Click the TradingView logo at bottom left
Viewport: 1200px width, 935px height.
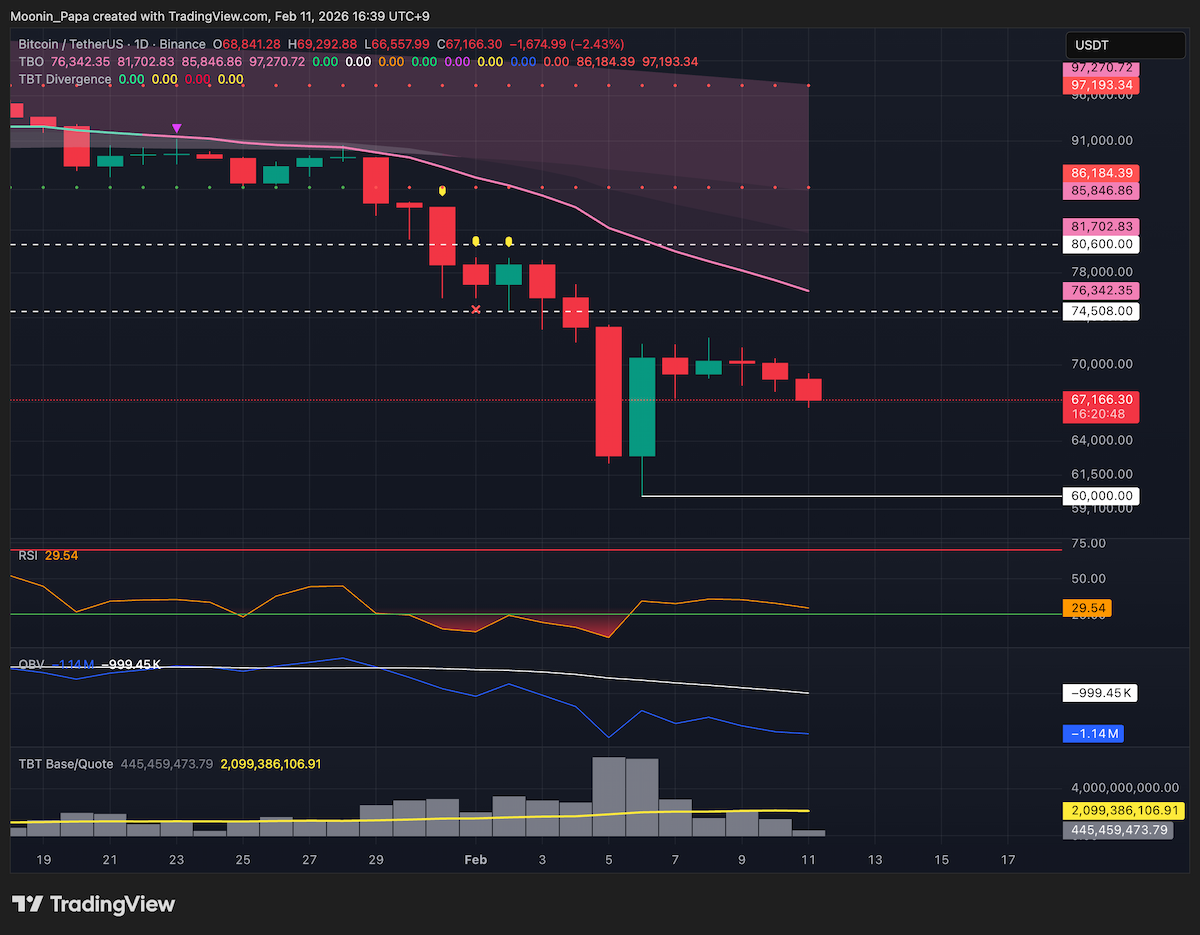[93, 904]
